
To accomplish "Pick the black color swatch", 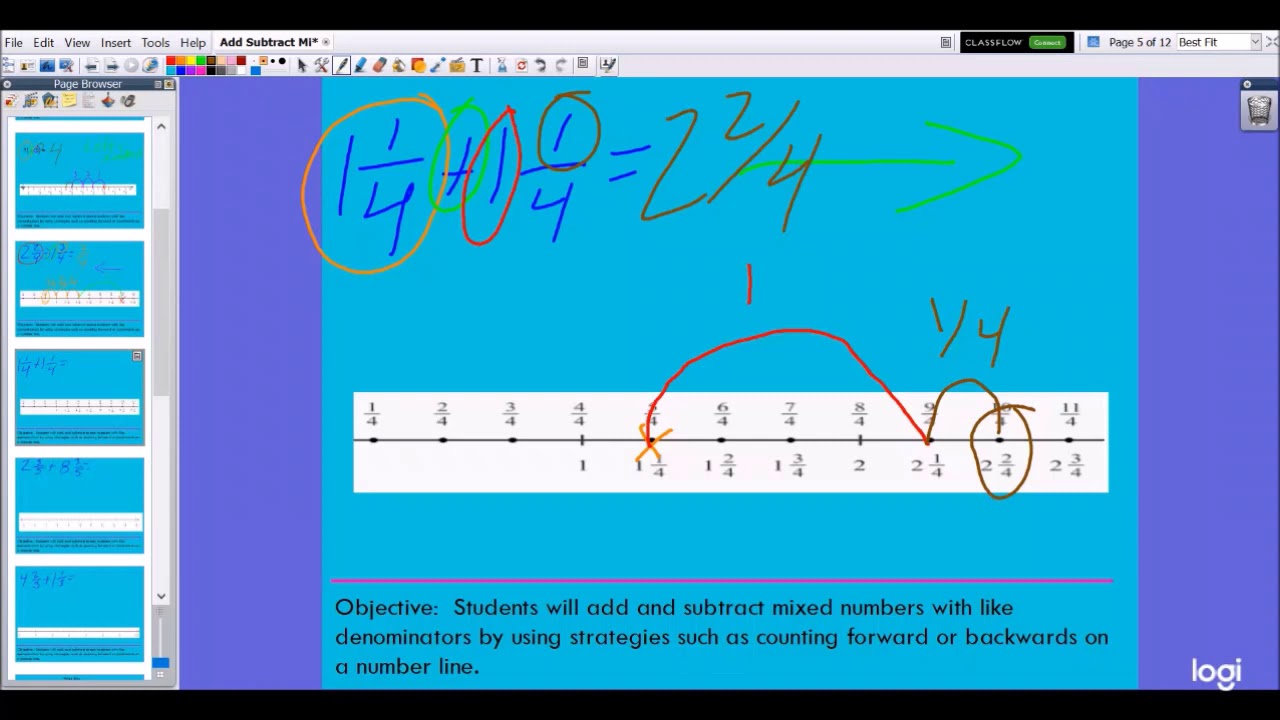I will tap(211, 70).
